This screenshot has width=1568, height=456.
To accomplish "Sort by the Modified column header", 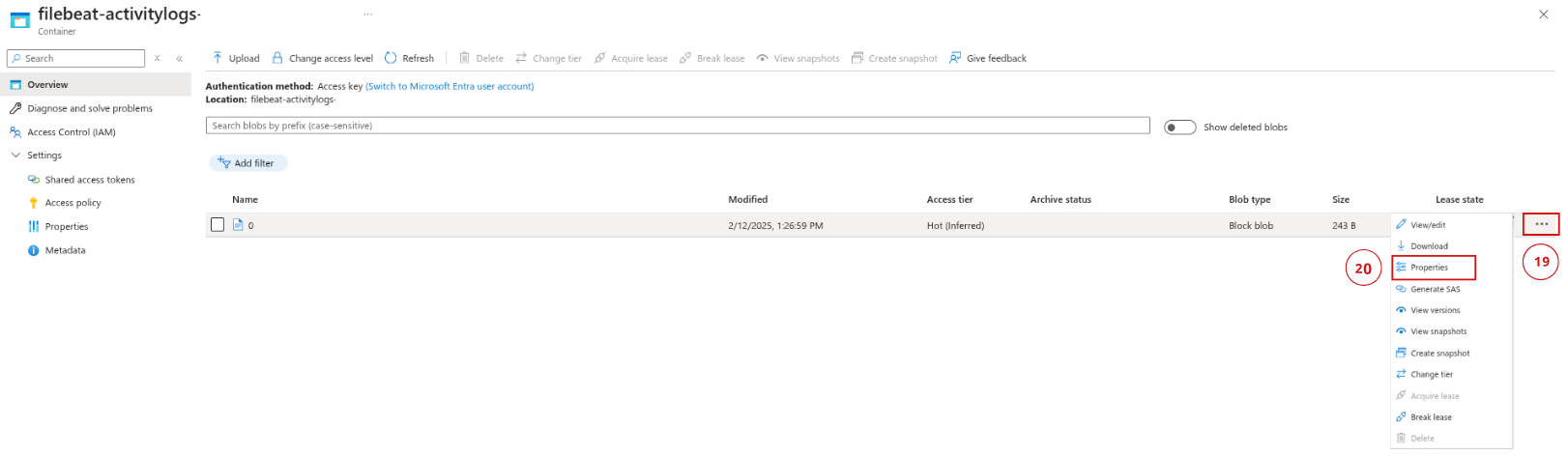I will tap(748, 199).
